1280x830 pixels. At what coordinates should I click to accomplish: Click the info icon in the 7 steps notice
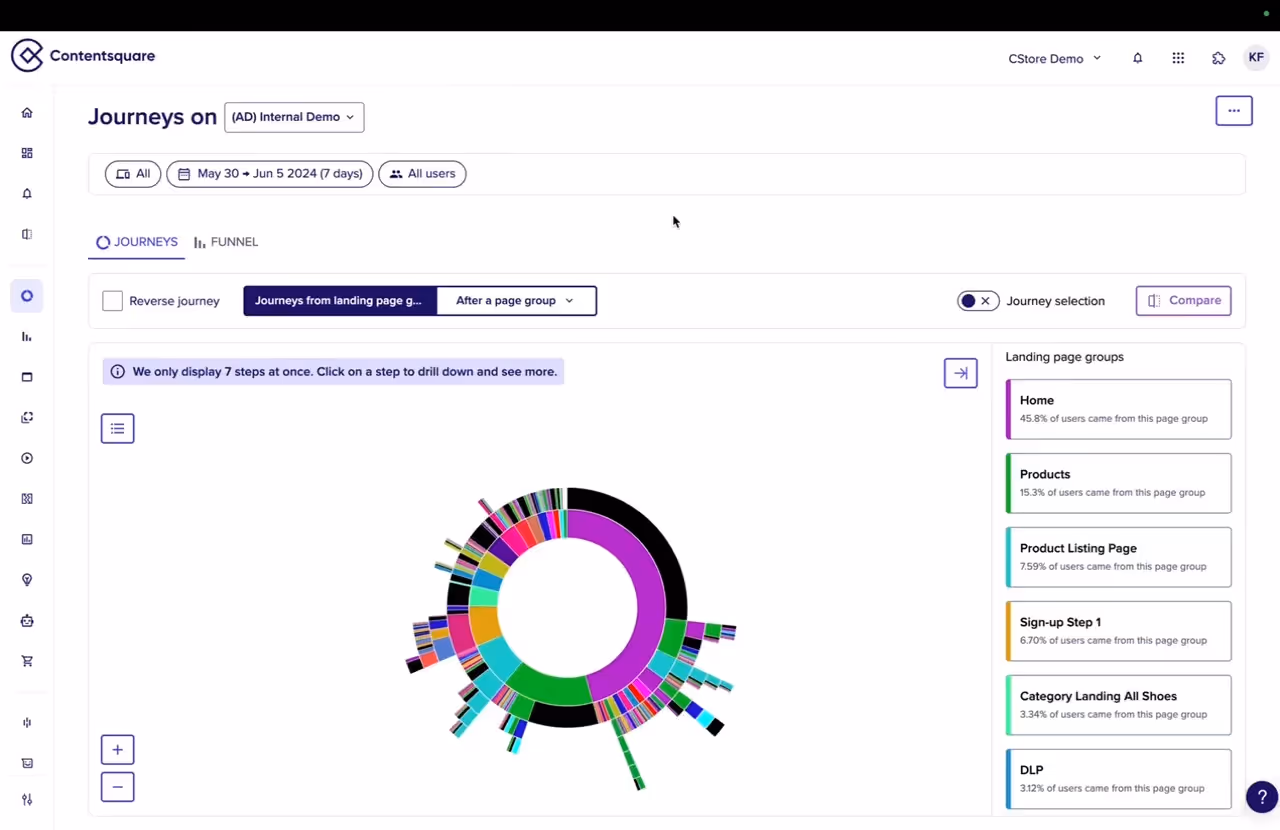[x=118, y=372]
